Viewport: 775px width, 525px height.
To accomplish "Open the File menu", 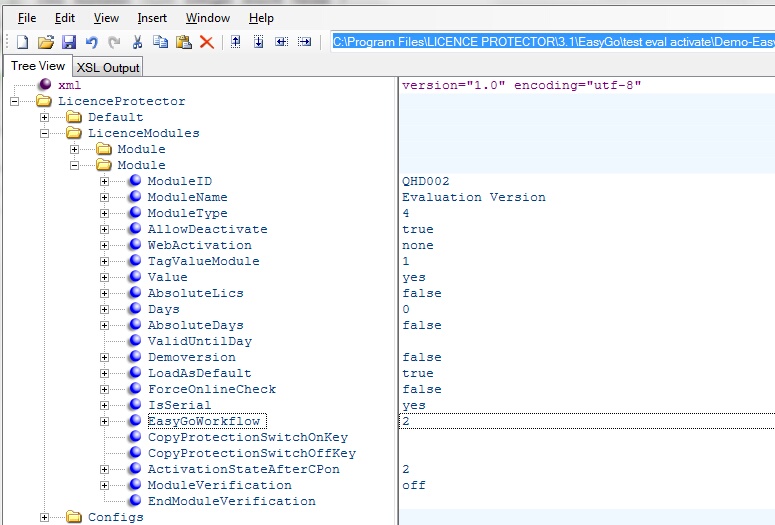I will click(x=27, y=18).
